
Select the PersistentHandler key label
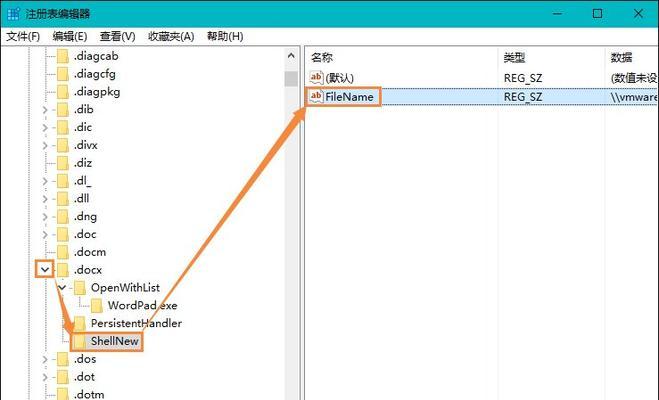(x=136, y=323)
